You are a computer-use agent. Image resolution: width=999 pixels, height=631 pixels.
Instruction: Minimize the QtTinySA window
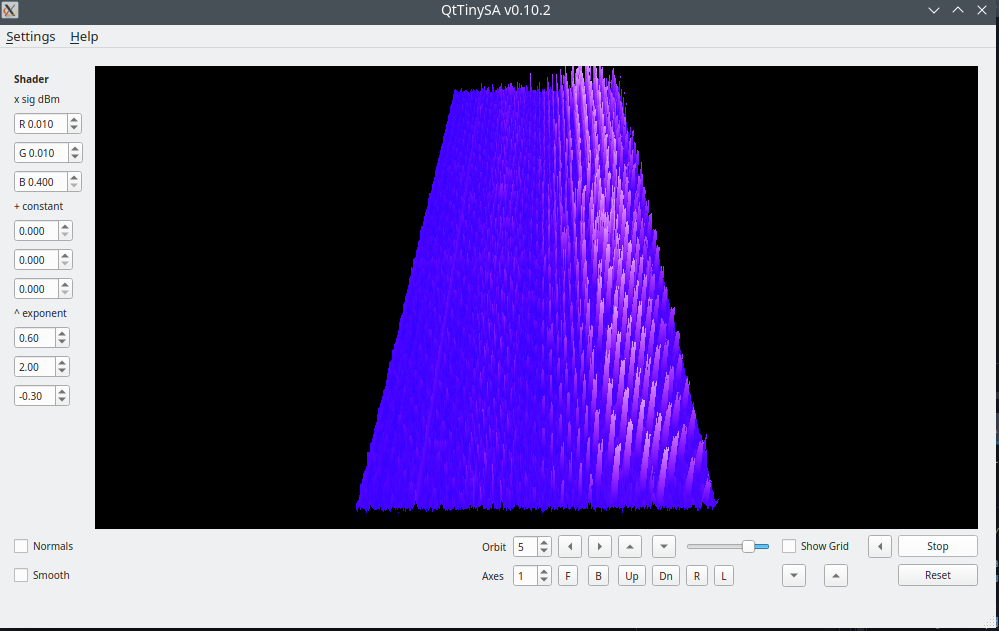pyautogui.click(x=933, y=10)
